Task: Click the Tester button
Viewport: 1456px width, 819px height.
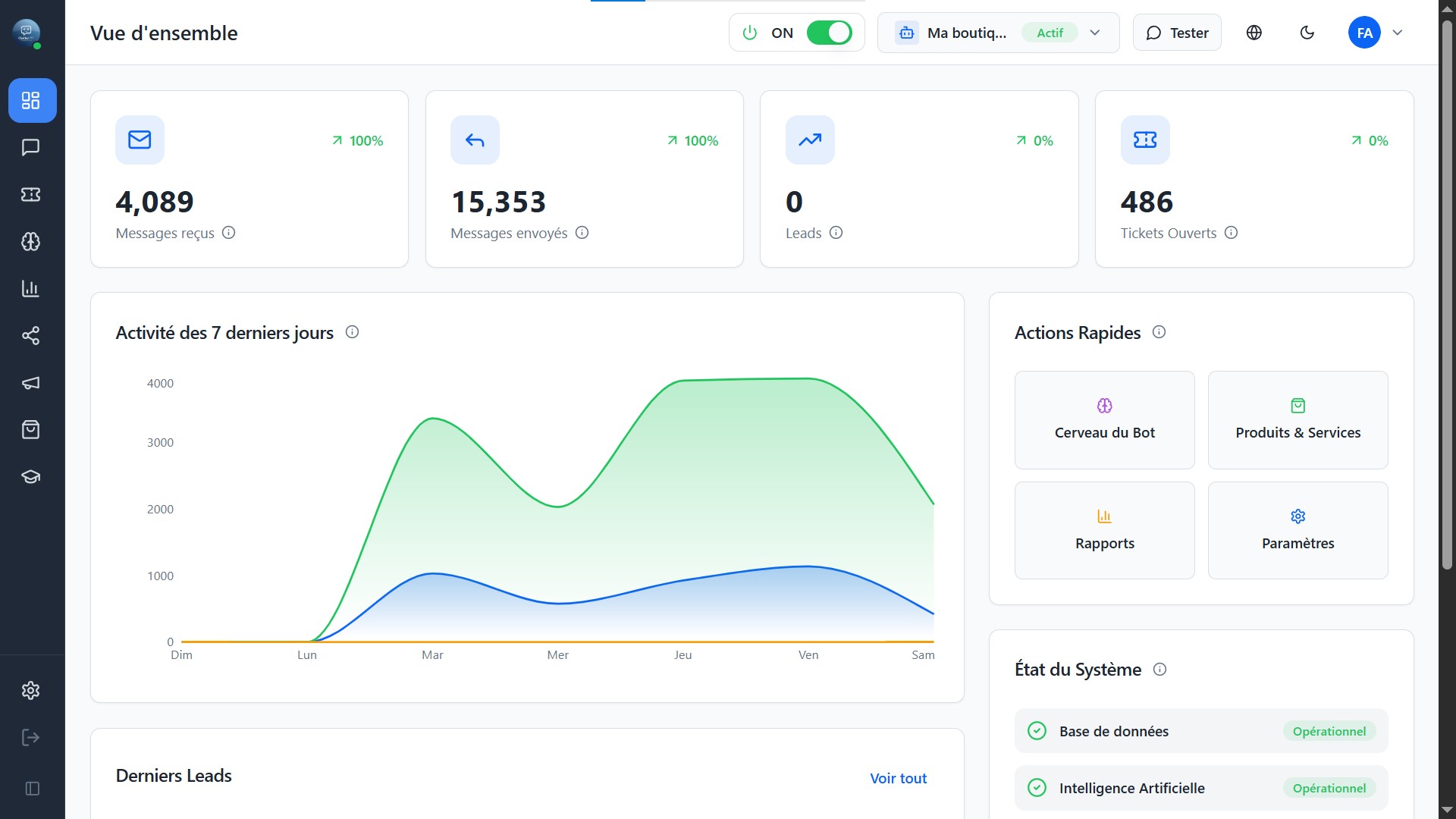Action: click(1176, 33)
